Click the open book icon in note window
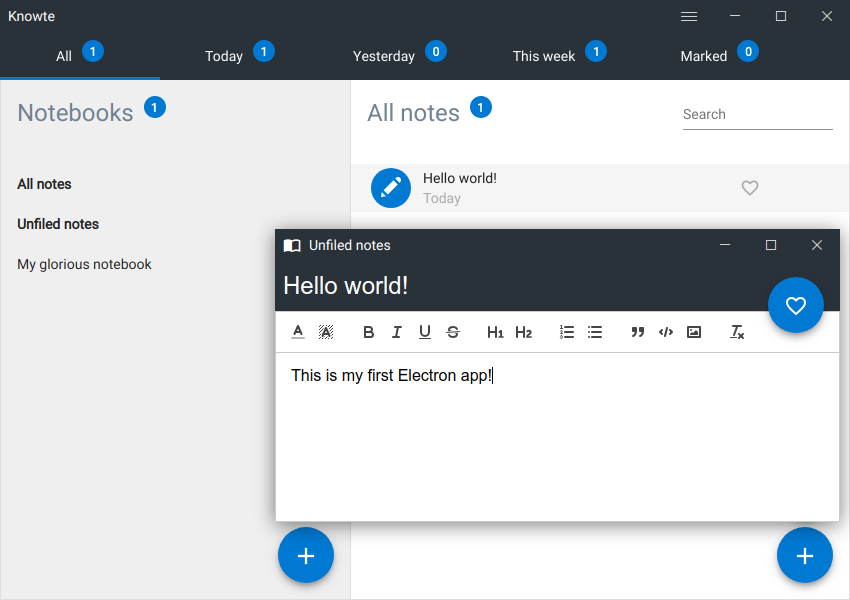 pyautogui.click(x=292, y=246)
